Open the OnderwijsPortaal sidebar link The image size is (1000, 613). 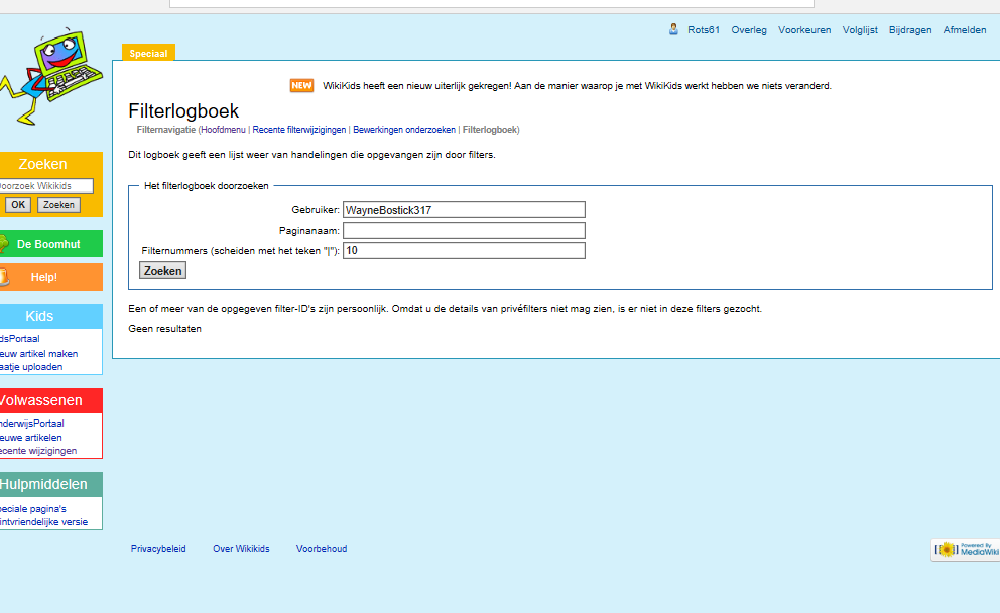[32, 424]
